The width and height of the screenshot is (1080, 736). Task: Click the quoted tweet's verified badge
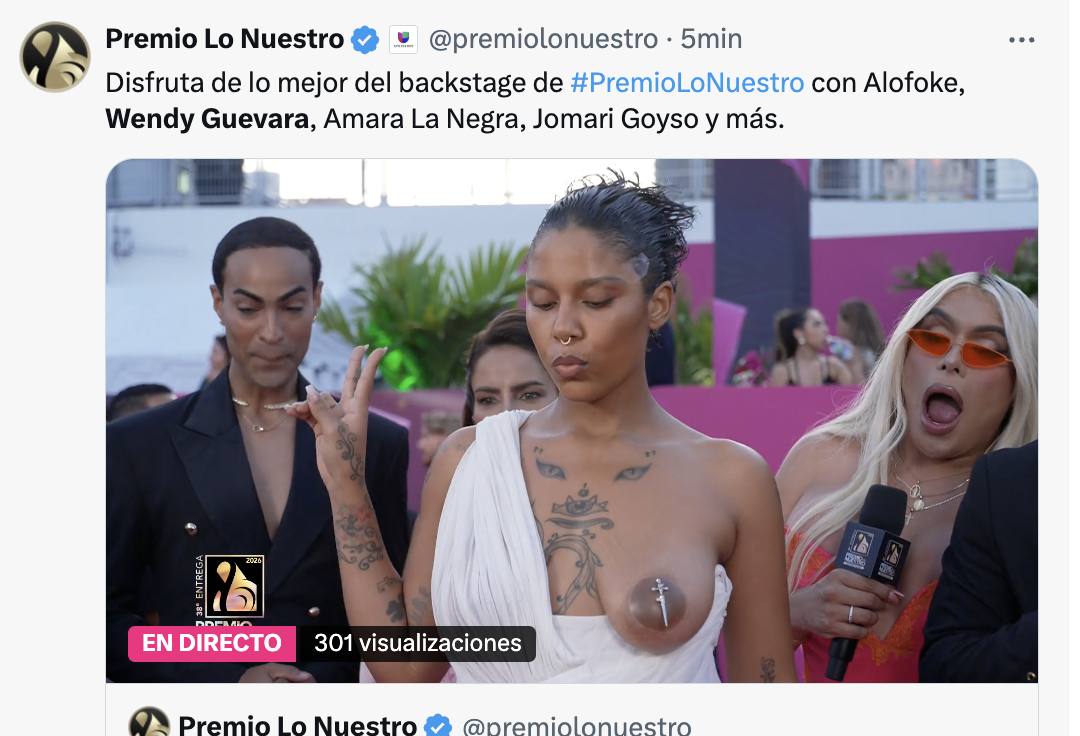click(438, 726)
